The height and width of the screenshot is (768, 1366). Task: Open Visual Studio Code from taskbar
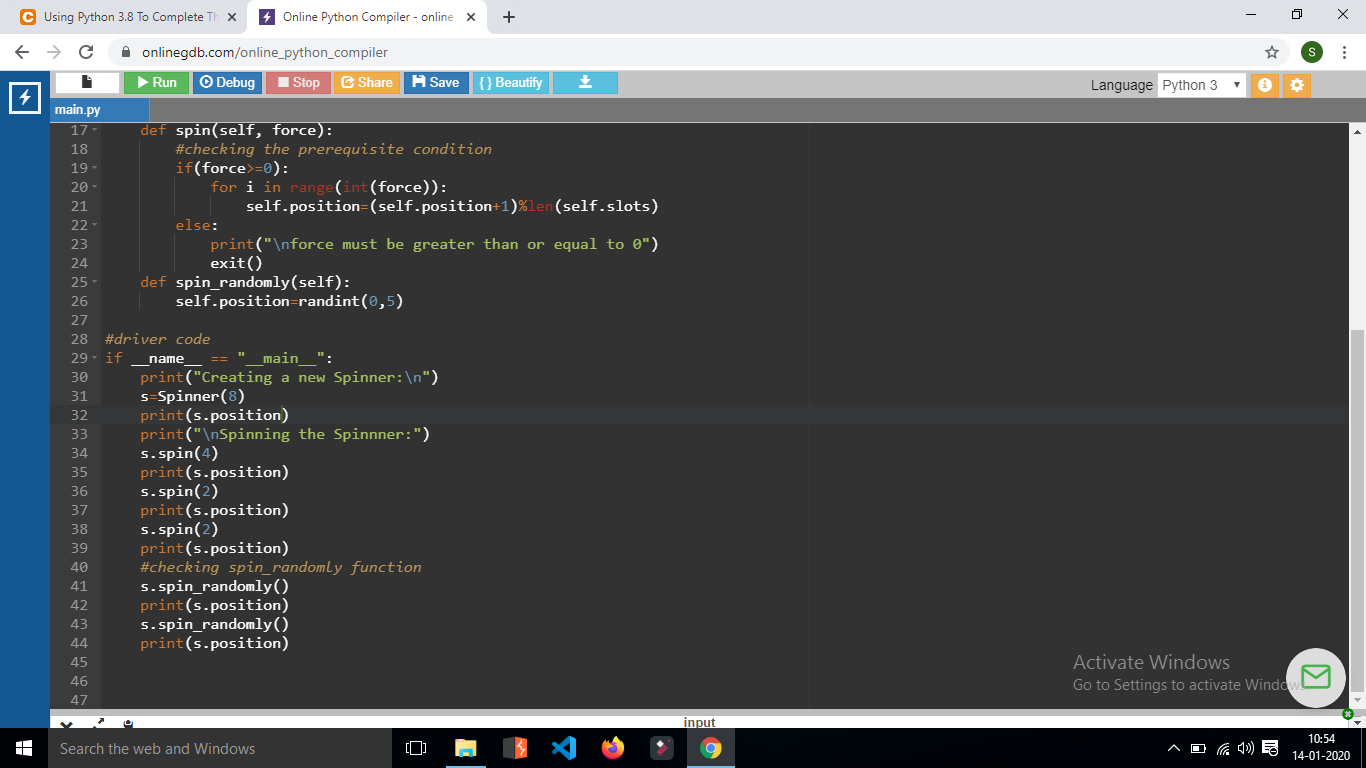tap(564, 748)
